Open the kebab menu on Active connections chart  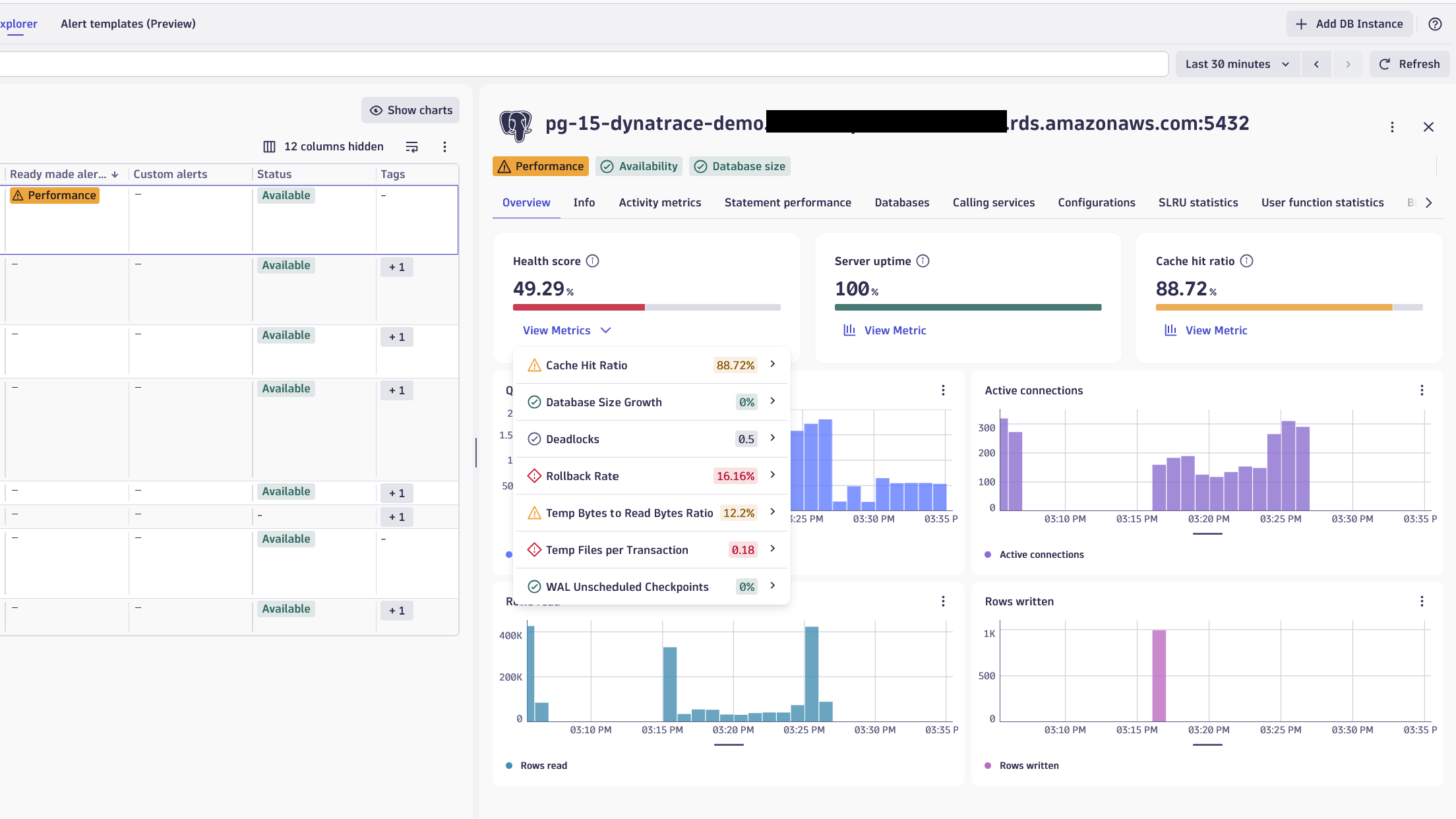point(1421,390)
